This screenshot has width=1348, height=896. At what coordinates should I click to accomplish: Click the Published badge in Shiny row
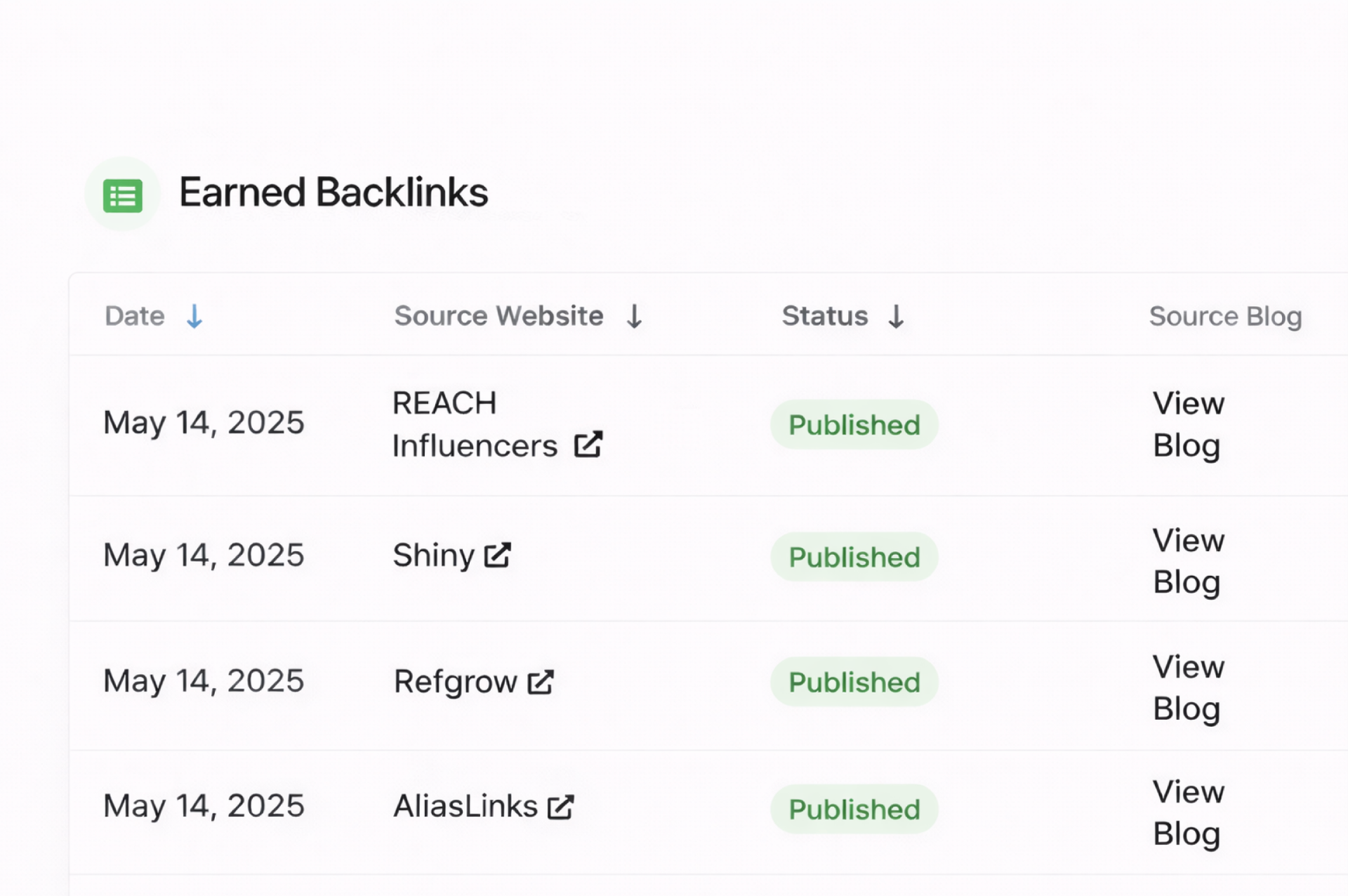854,557
